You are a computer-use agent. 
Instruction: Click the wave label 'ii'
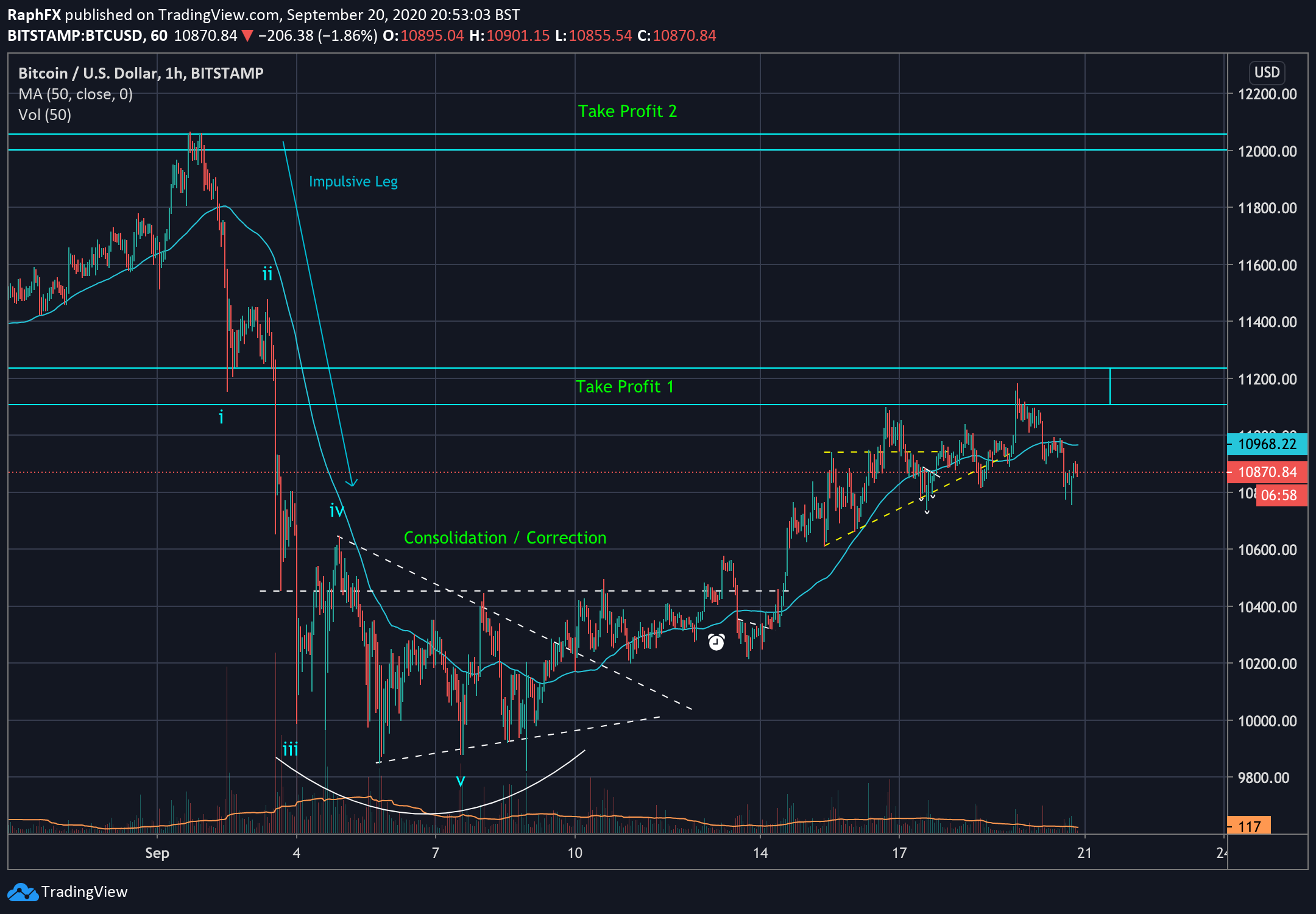click(267, 274)
